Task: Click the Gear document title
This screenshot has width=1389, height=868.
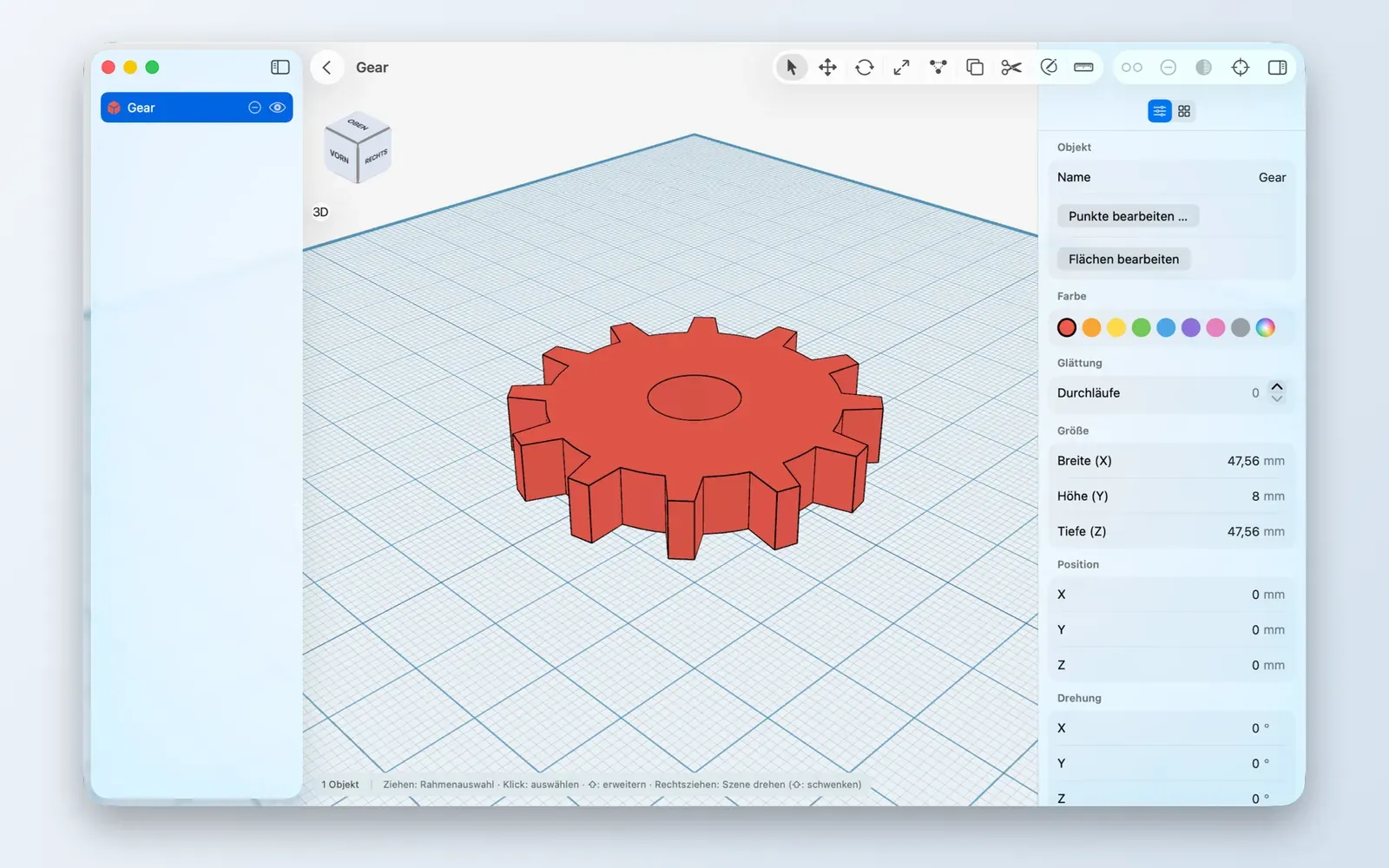Action: 372,68
